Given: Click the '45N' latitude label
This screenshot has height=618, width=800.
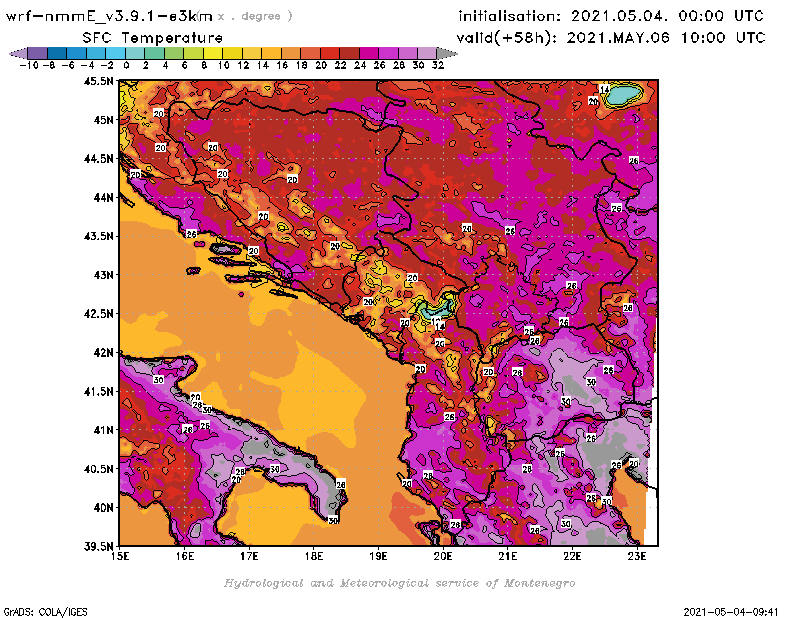Looking at the screenshot, I should (104, 120).
